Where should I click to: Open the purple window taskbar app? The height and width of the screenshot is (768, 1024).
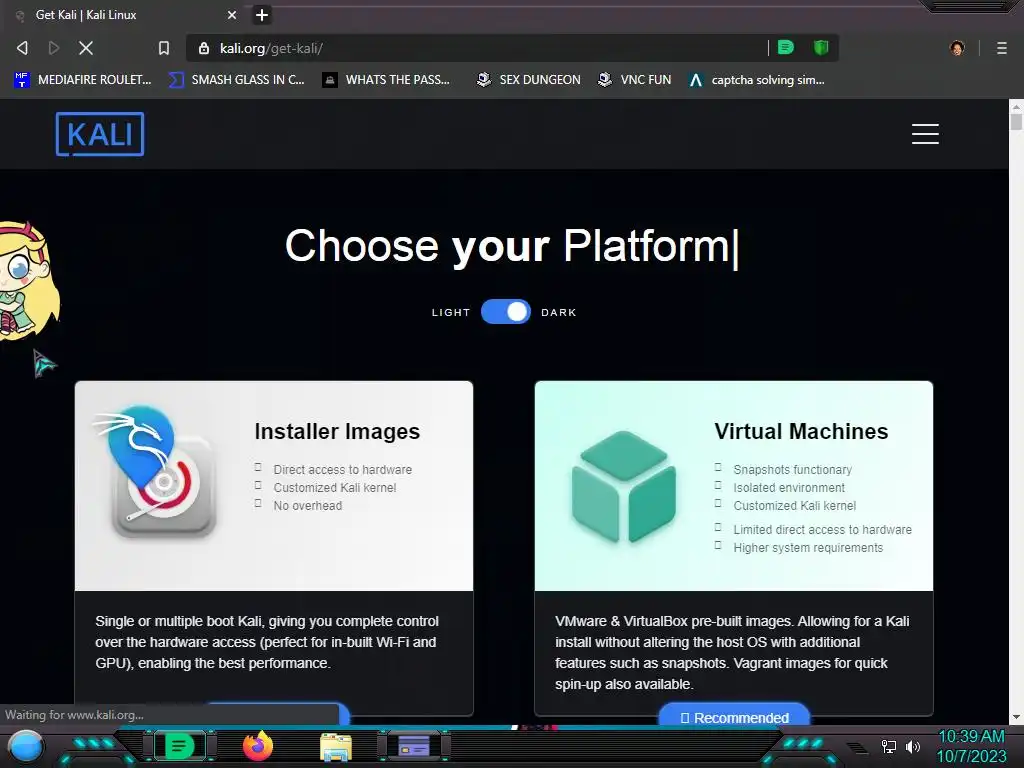tap(414, 745)
